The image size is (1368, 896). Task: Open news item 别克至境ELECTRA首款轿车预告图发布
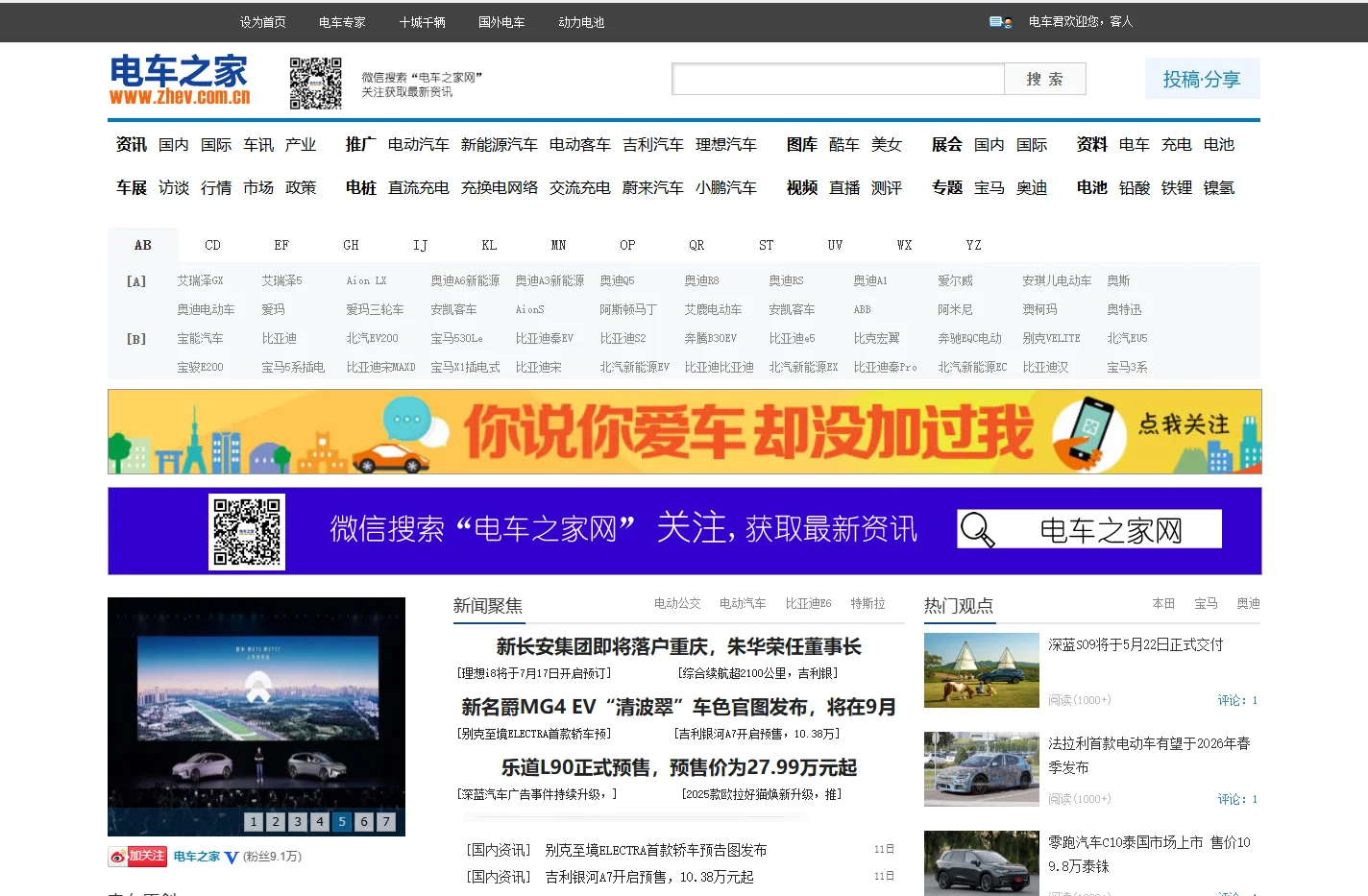(655, 850)
